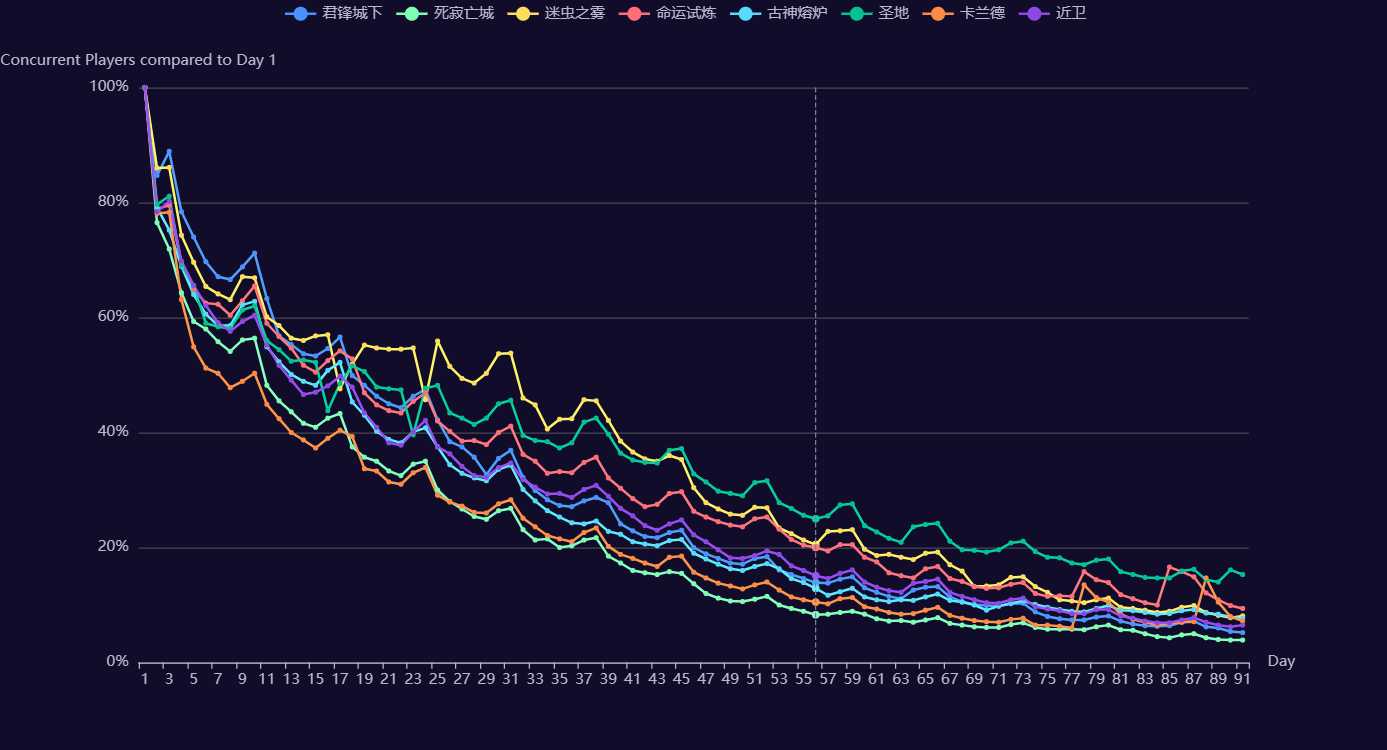Toggle the 君锋城下 series in legend
Image resolution: width=1387 pixels, height=750 pixels.
[x=334, y=14]
